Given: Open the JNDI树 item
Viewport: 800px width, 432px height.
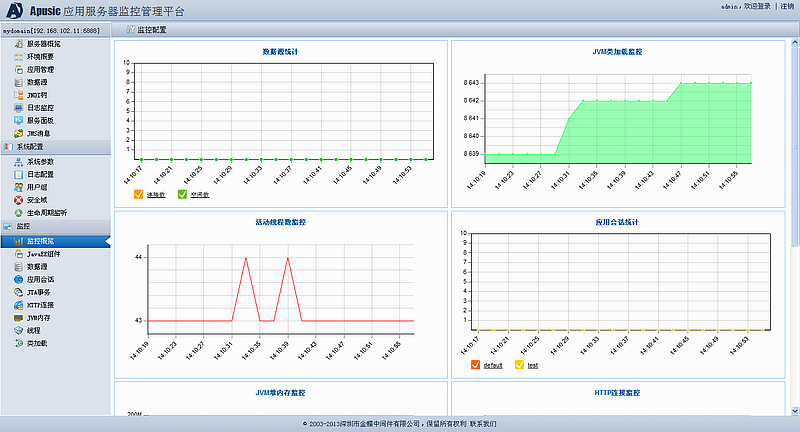Looking at the screenshot, I should pos(37,95).
